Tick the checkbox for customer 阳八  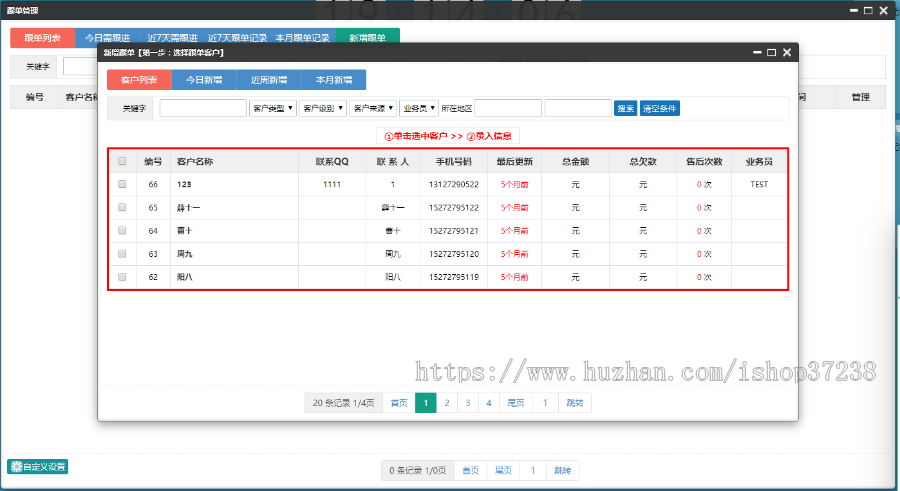click(122, 277)
